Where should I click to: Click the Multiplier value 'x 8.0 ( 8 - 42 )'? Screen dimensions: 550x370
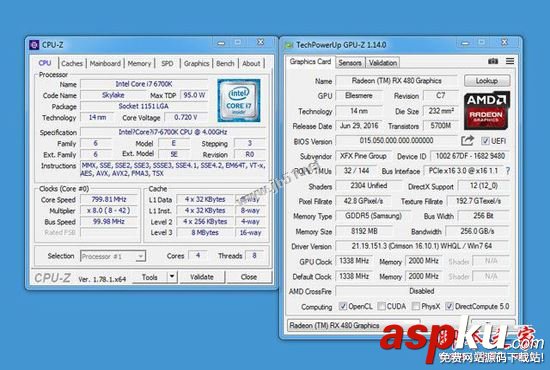pyautogui.click(x=109, y=211)
